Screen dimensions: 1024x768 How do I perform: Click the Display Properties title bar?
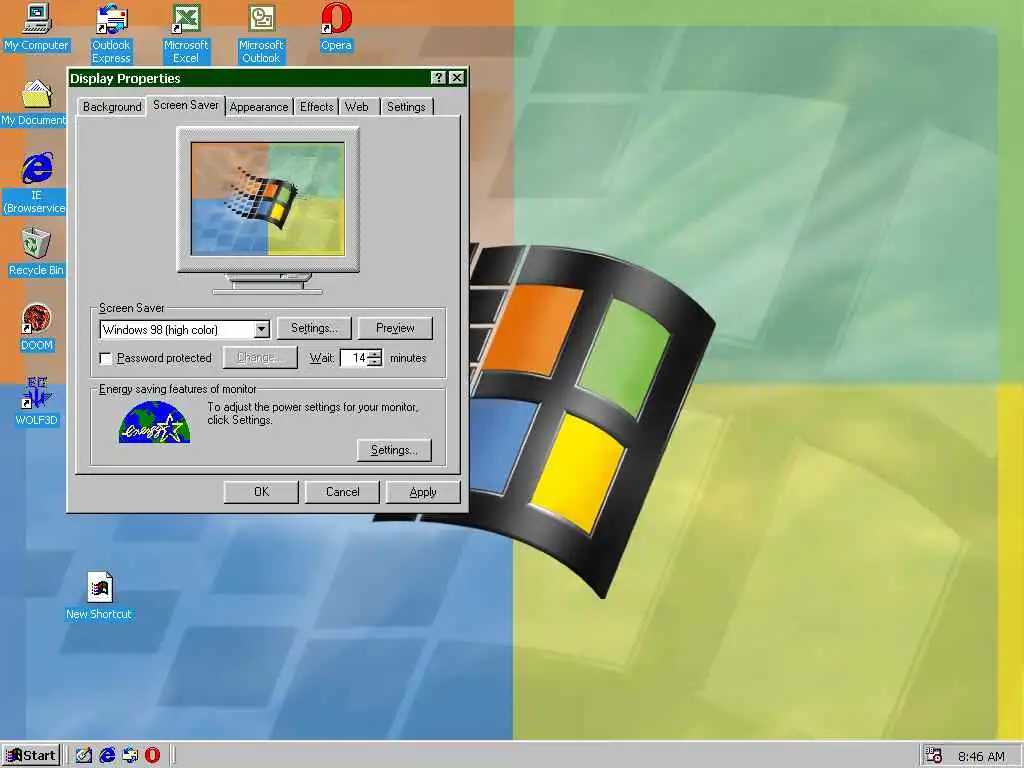click(249, 78)
